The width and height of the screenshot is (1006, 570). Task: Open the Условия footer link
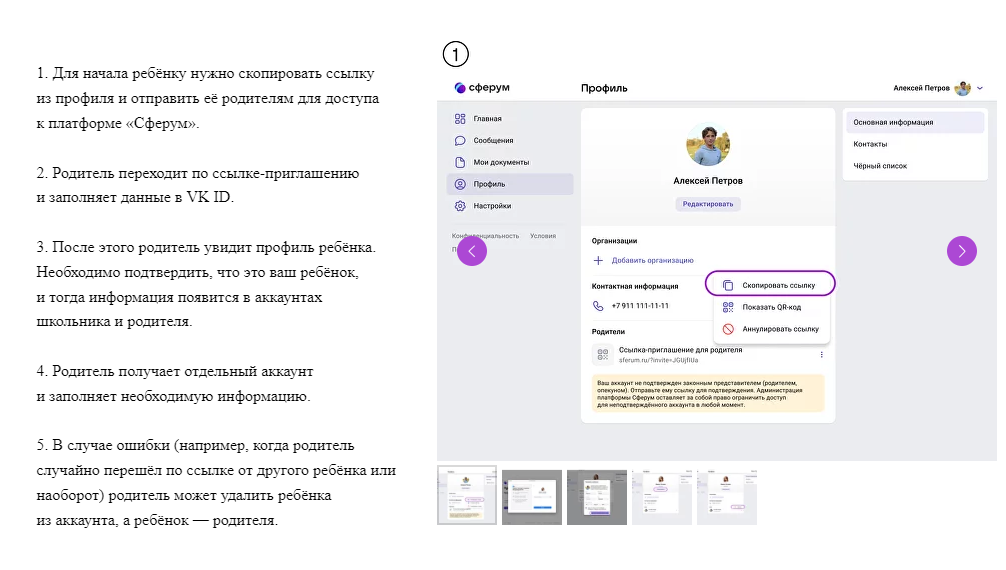point(543,236)
